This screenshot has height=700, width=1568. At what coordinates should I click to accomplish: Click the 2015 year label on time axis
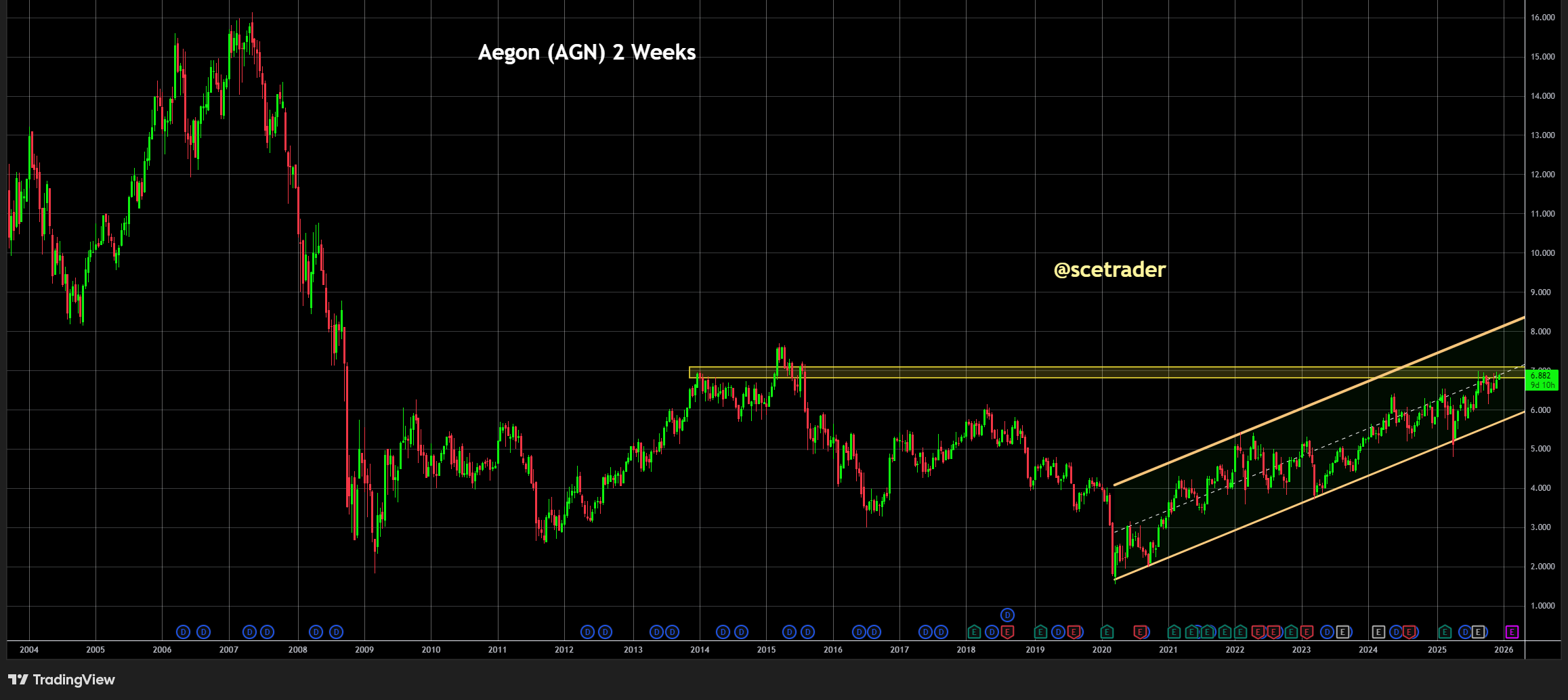coord(767,650)
